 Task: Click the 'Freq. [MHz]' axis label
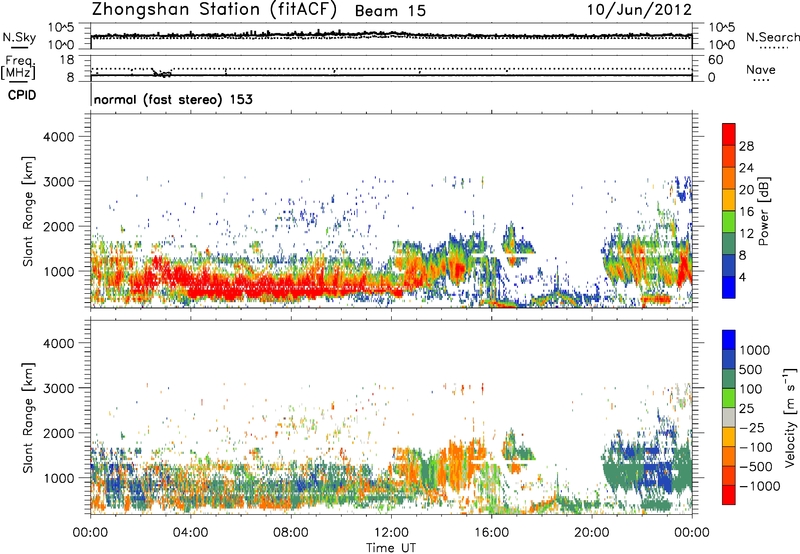click(19, 67)
